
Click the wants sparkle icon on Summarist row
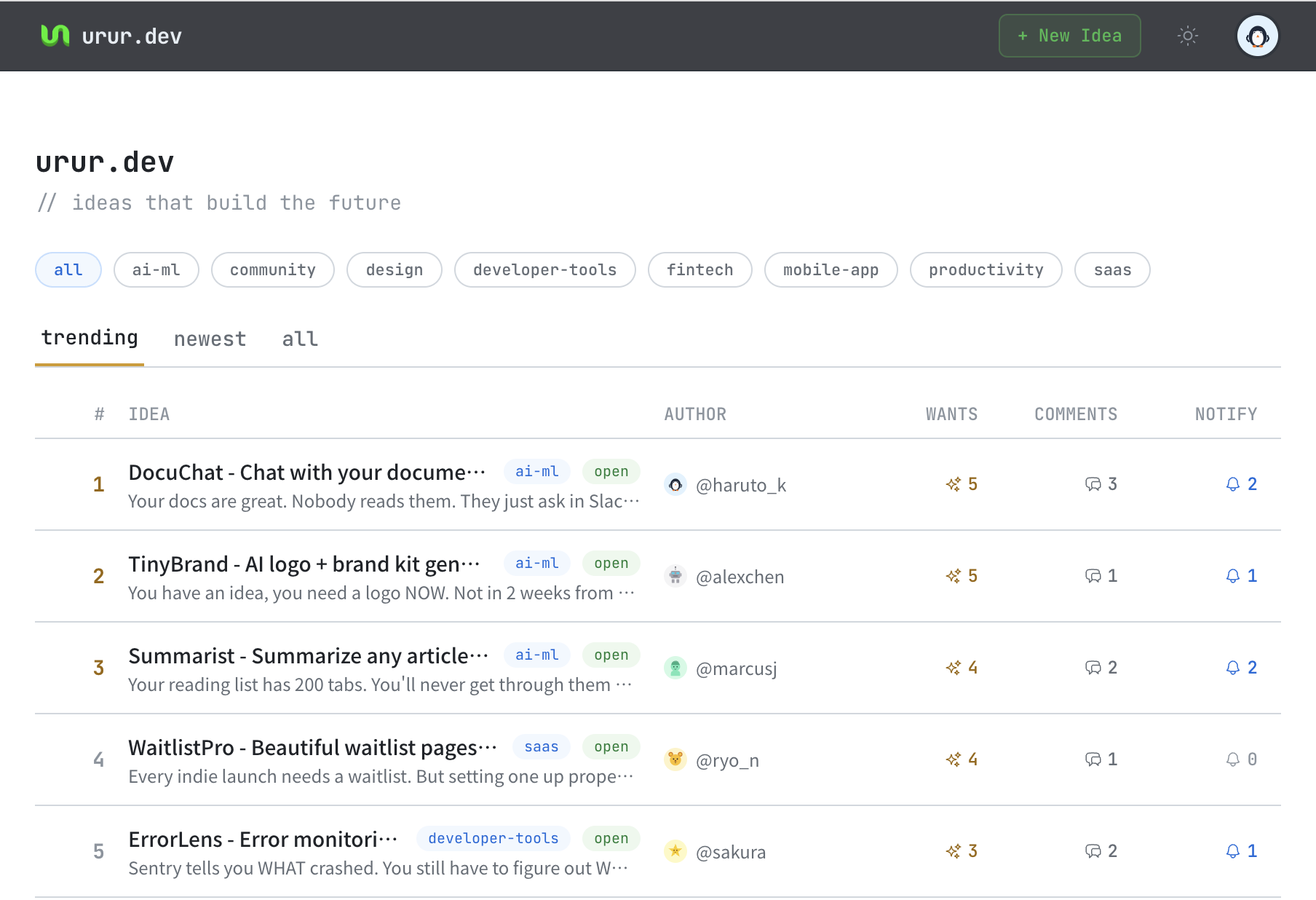click(954, 667)
